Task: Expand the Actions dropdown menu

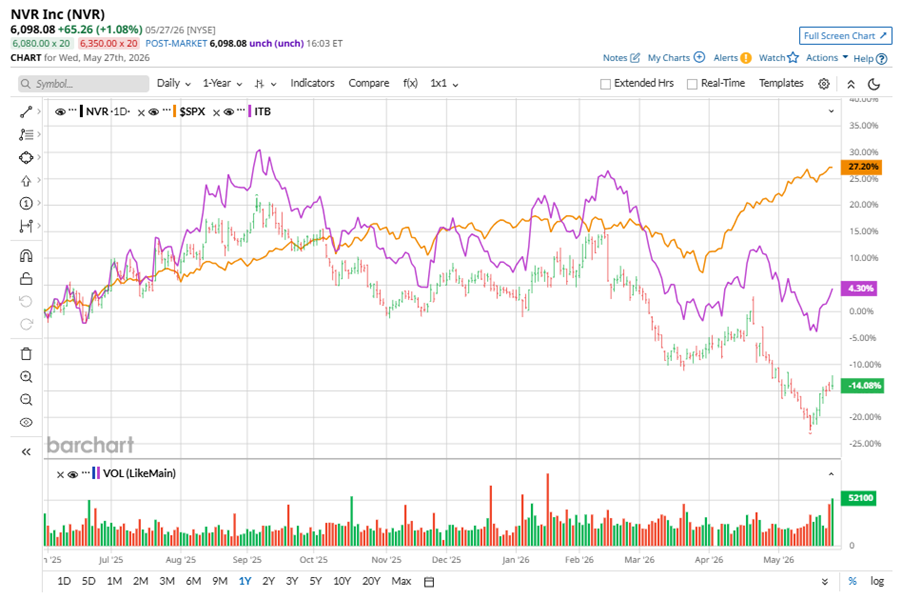Action: click(x=827, y=58)
